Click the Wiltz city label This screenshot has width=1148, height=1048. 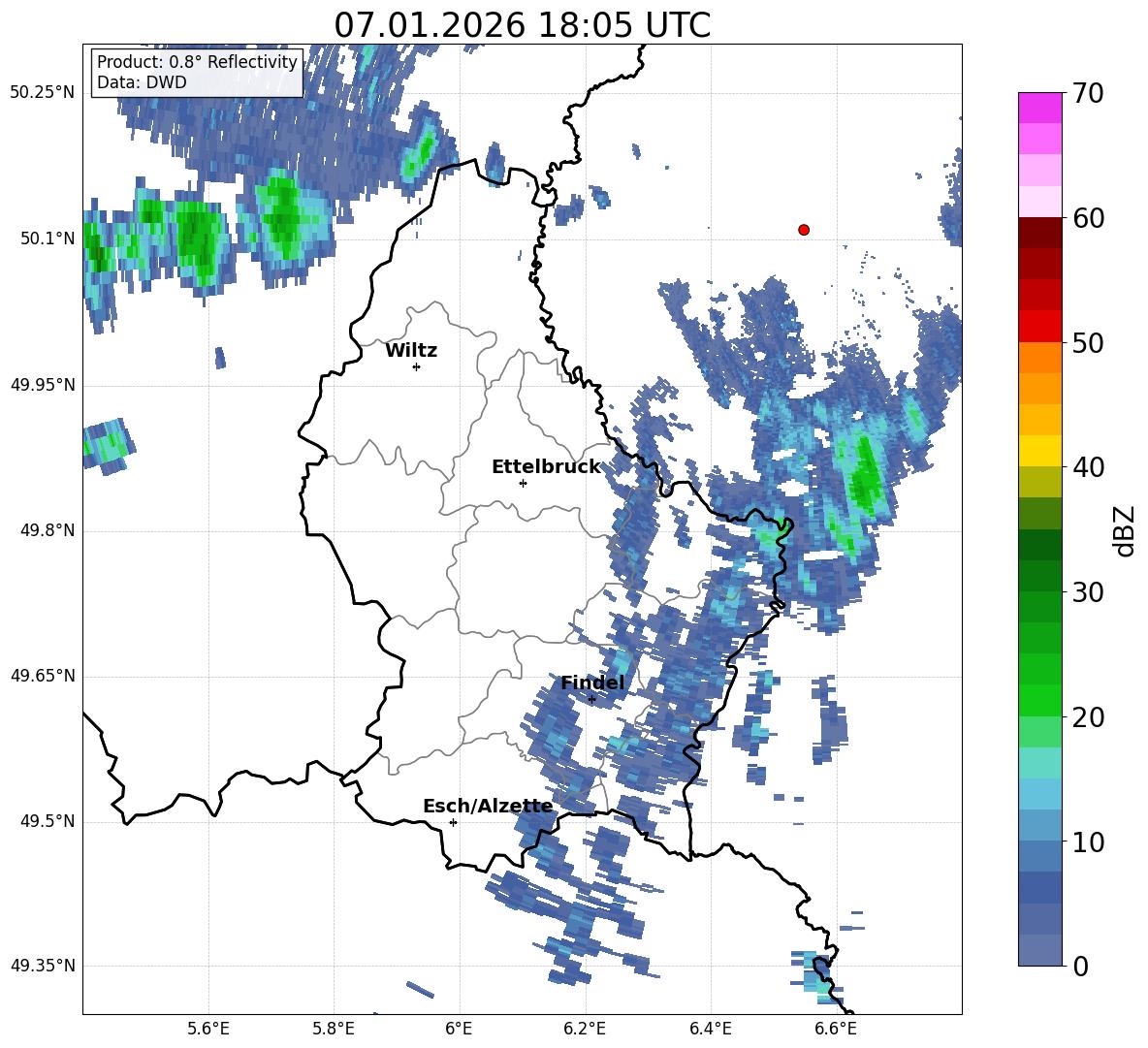(x=411, y=351)
